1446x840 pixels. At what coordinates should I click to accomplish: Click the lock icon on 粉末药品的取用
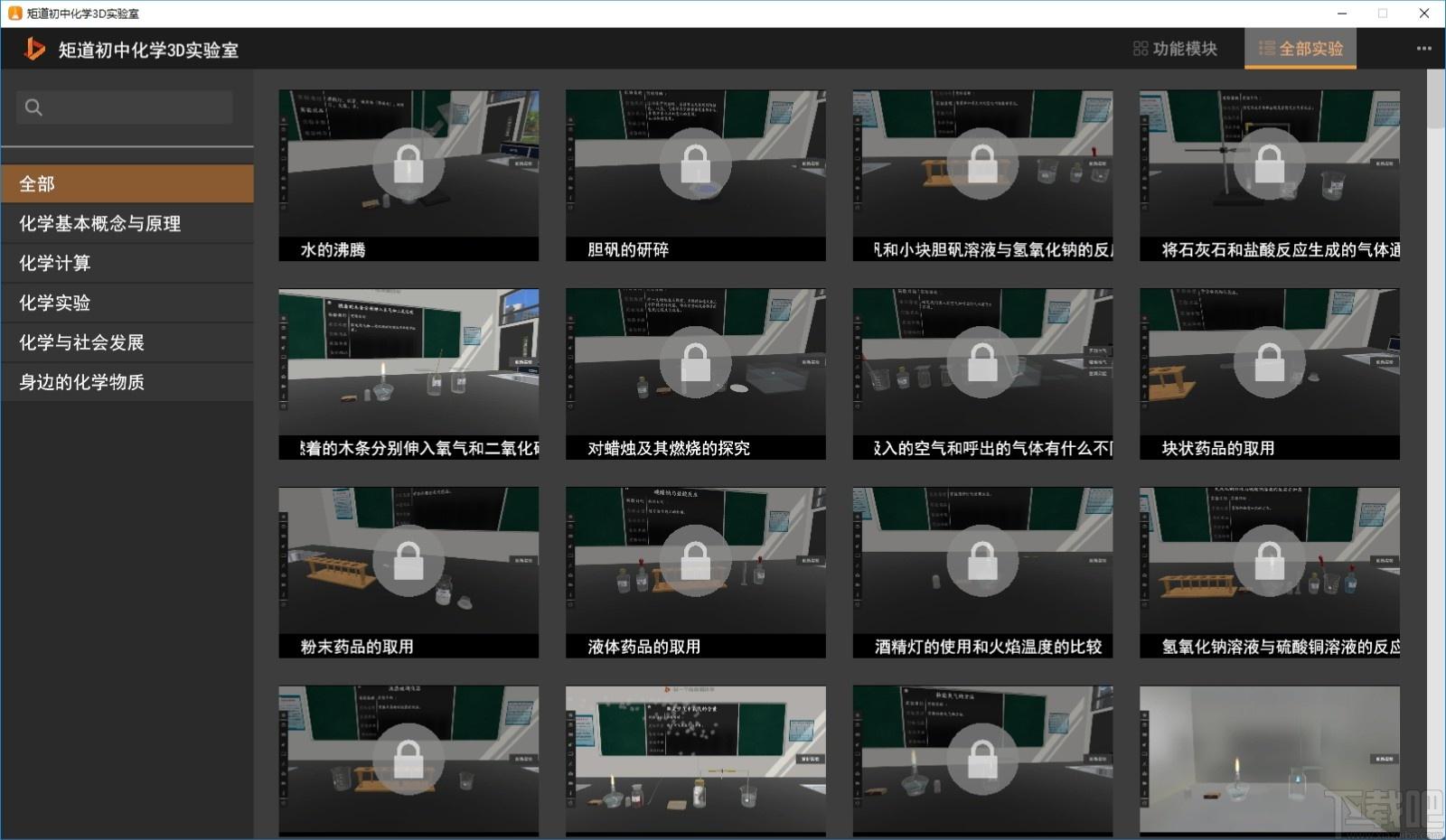click(408, 561)
